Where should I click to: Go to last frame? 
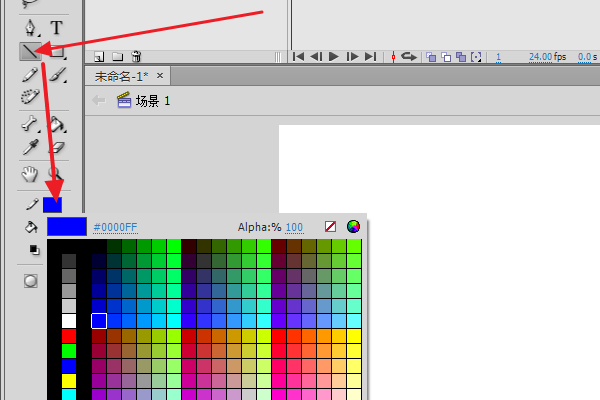370,57
